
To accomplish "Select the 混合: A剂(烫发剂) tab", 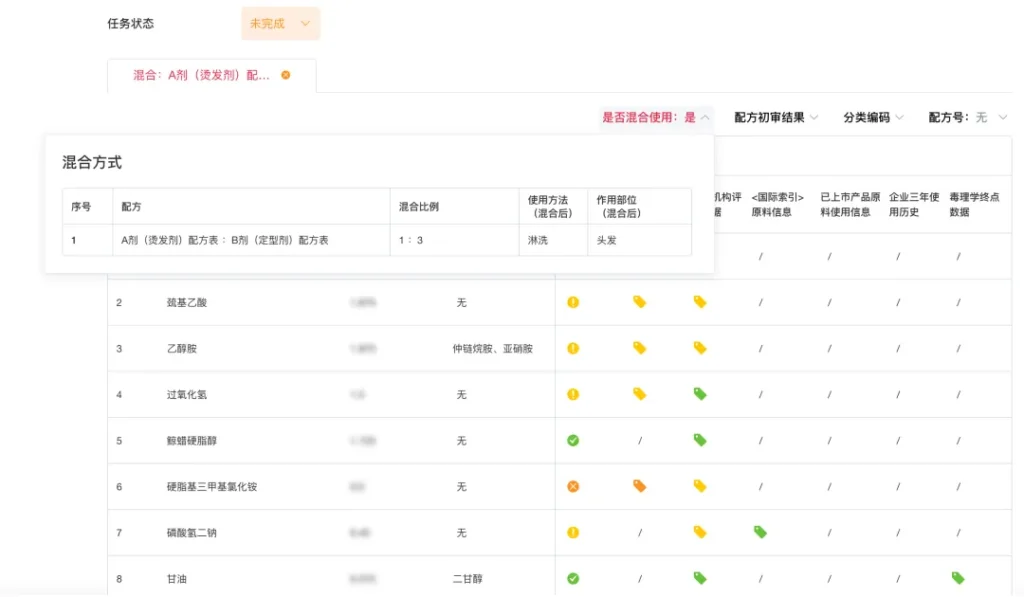I will point(202,75).
